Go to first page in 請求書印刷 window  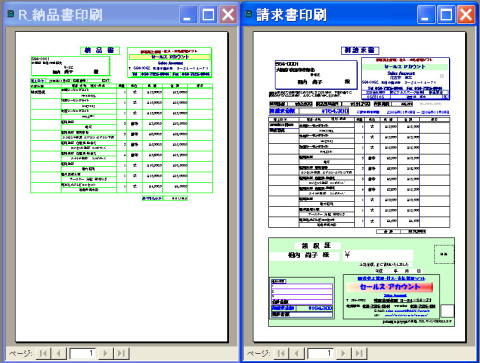pos(281,353)
